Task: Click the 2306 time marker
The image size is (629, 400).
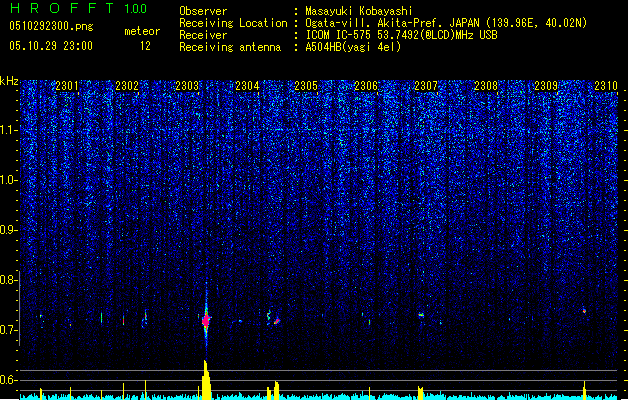Action: [x=366, y=86]
